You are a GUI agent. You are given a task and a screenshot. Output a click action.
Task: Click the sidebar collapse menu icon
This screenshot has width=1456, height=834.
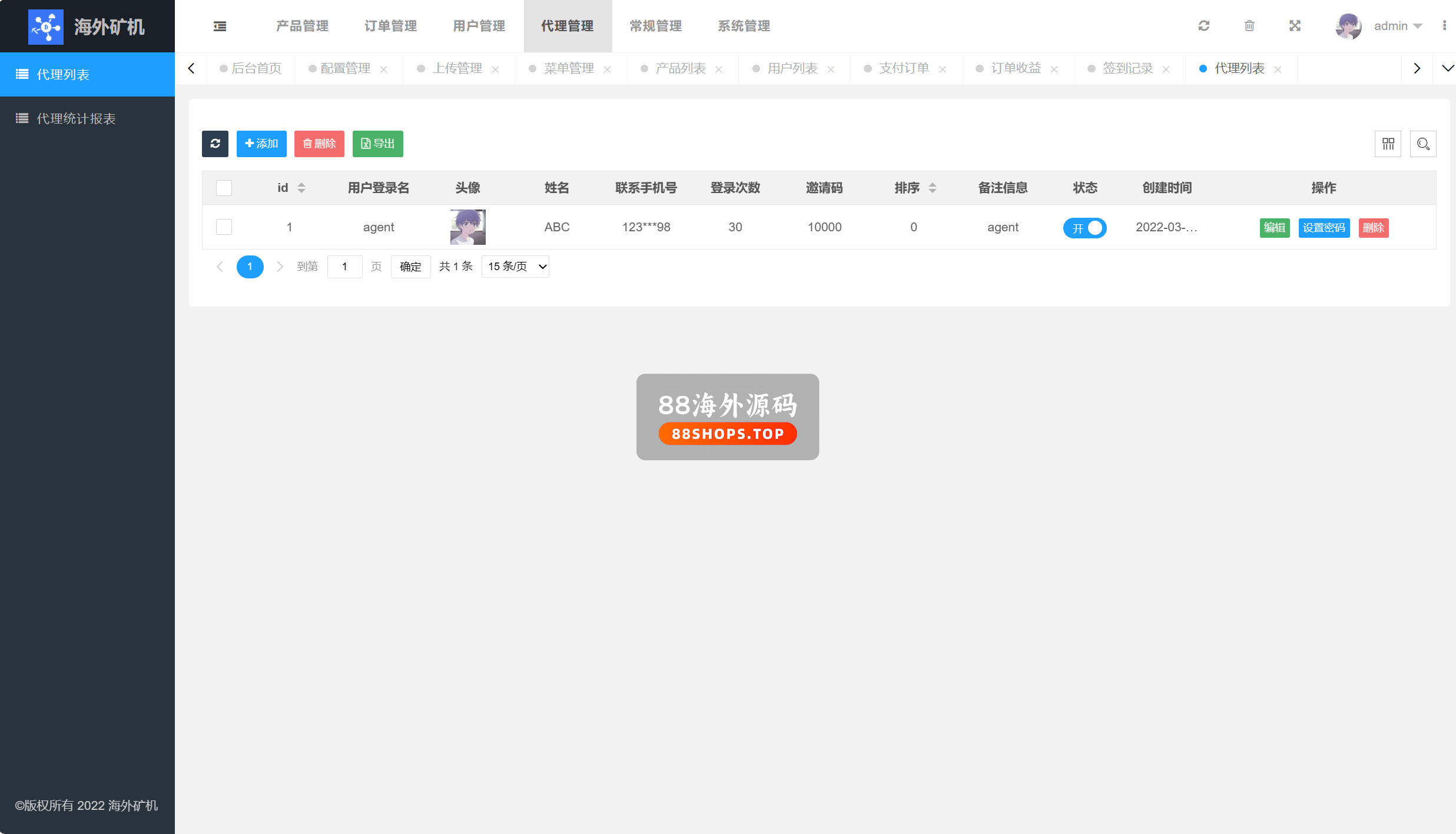[x=220, y=26]
